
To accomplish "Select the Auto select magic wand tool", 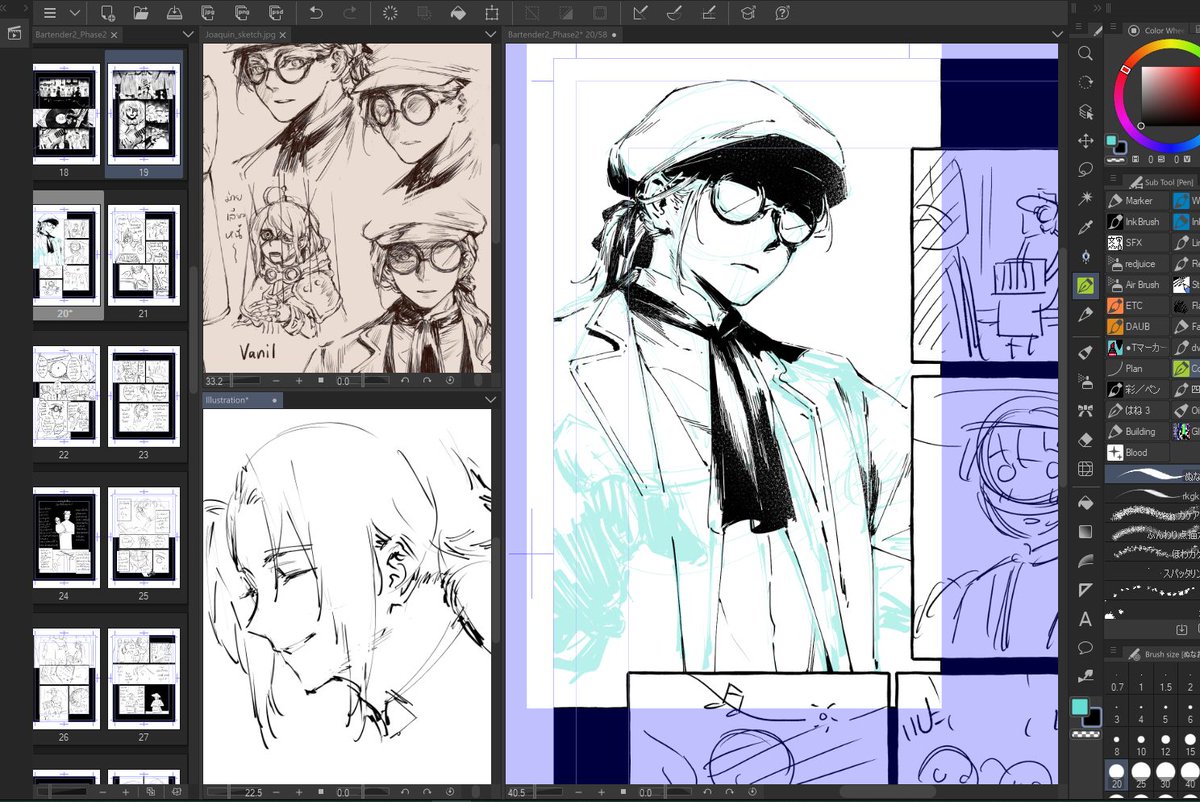I will 1085,199.
